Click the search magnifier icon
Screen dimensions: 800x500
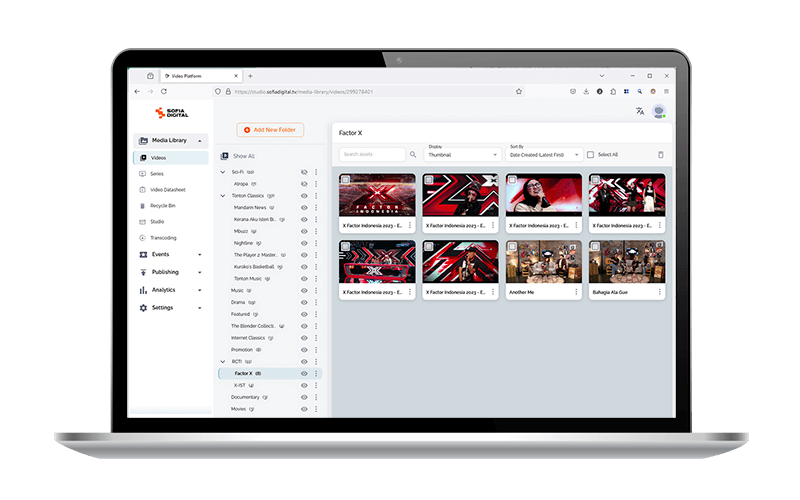(413, 155)
